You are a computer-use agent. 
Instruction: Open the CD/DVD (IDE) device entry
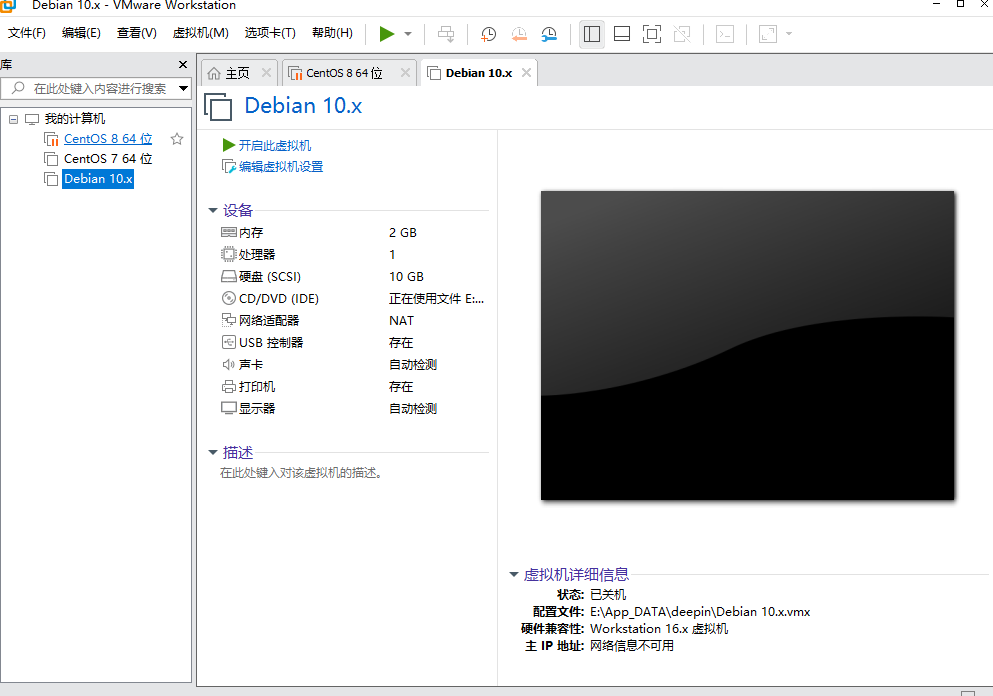click(x=279, y=299)
